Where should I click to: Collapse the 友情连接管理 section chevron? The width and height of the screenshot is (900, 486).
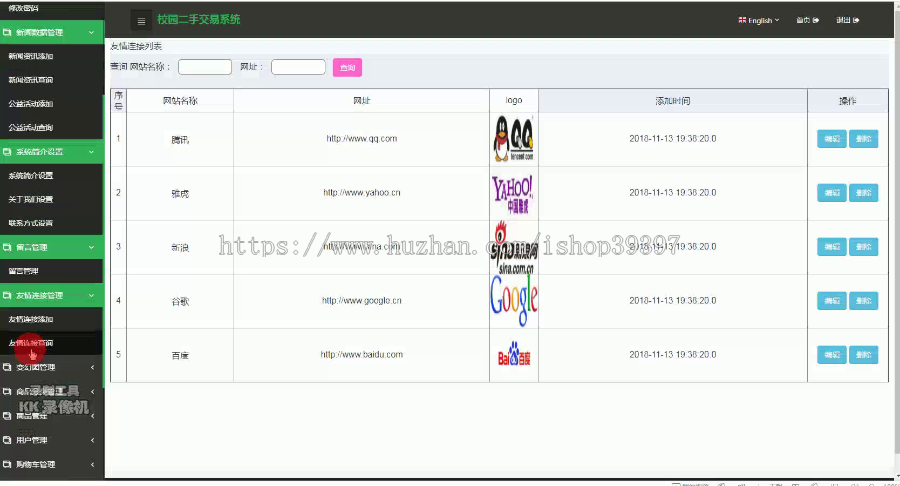click(x=91, y=296)
